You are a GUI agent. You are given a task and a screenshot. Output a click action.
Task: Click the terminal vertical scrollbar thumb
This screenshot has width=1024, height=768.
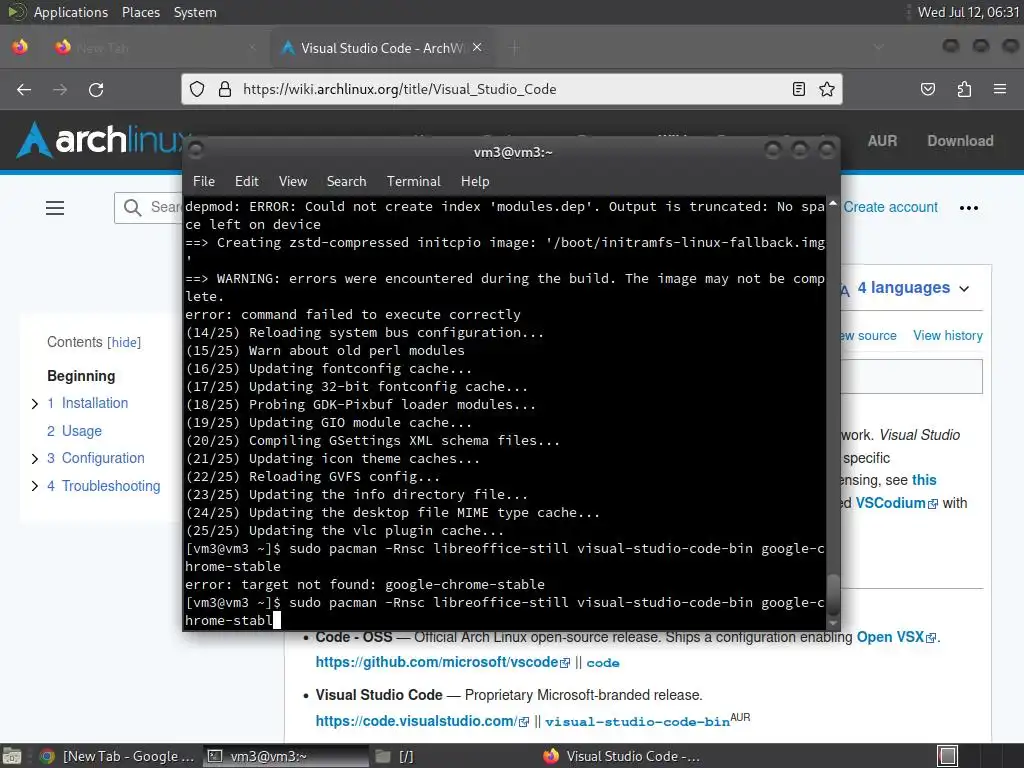click(x=833, y=594)
